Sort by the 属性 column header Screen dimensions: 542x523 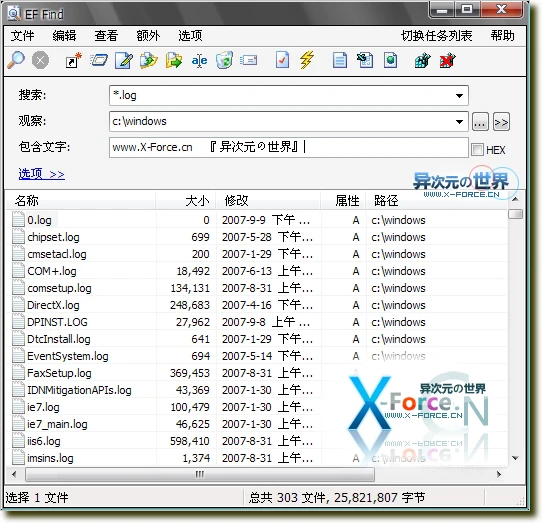(343, 200)
